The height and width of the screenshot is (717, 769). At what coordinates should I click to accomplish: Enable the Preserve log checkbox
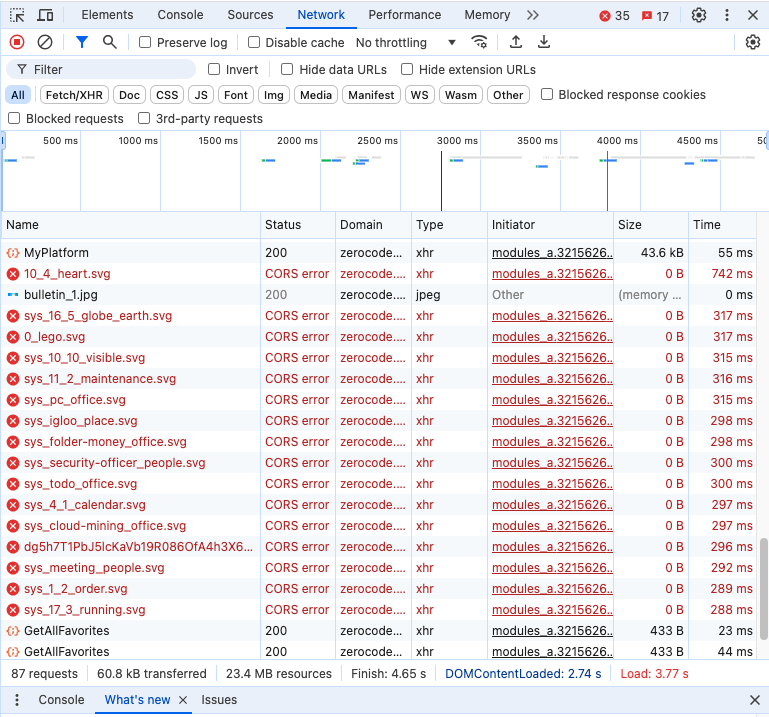[145, 43]
